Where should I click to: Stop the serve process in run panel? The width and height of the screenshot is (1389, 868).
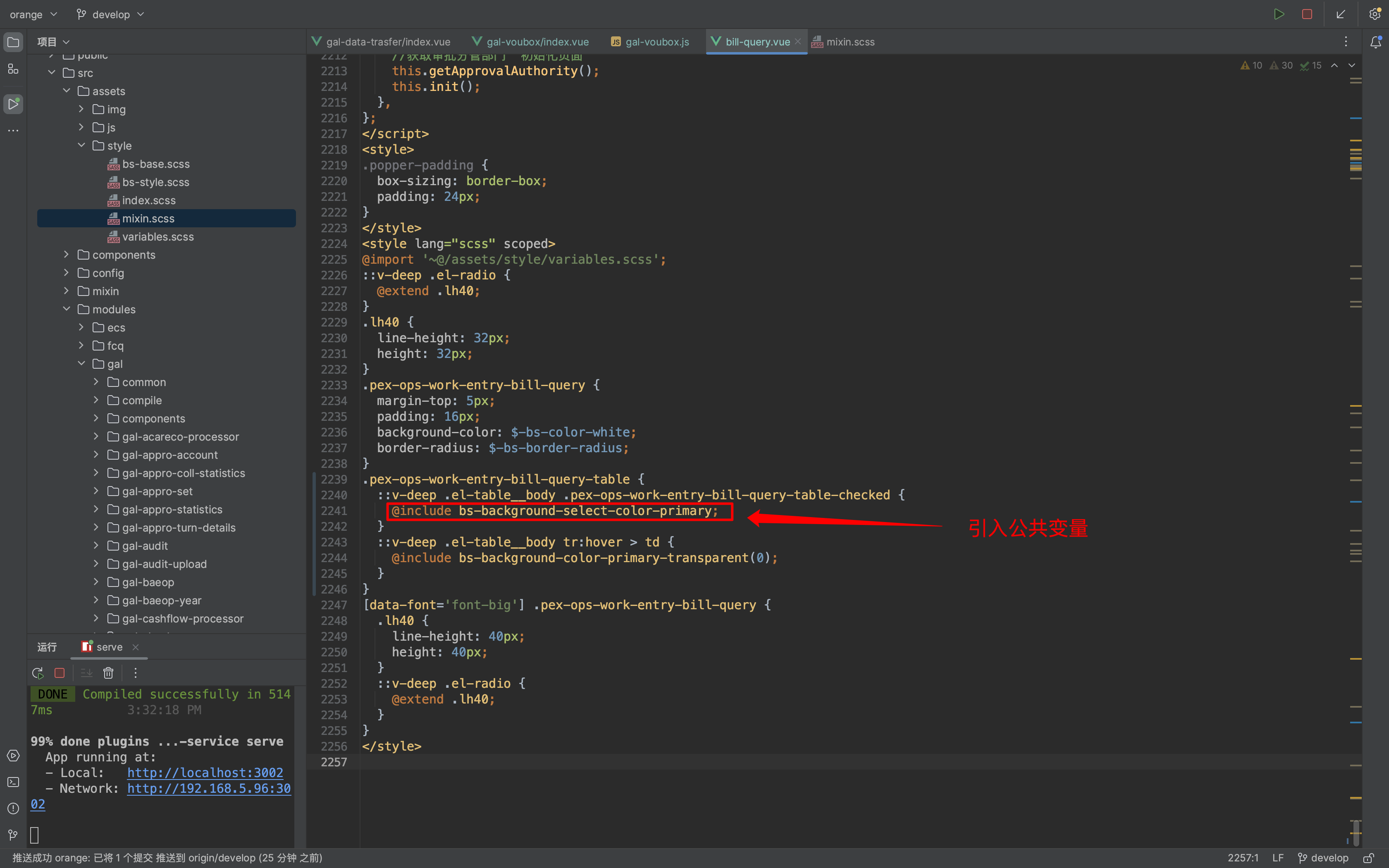tap(59, 673)
